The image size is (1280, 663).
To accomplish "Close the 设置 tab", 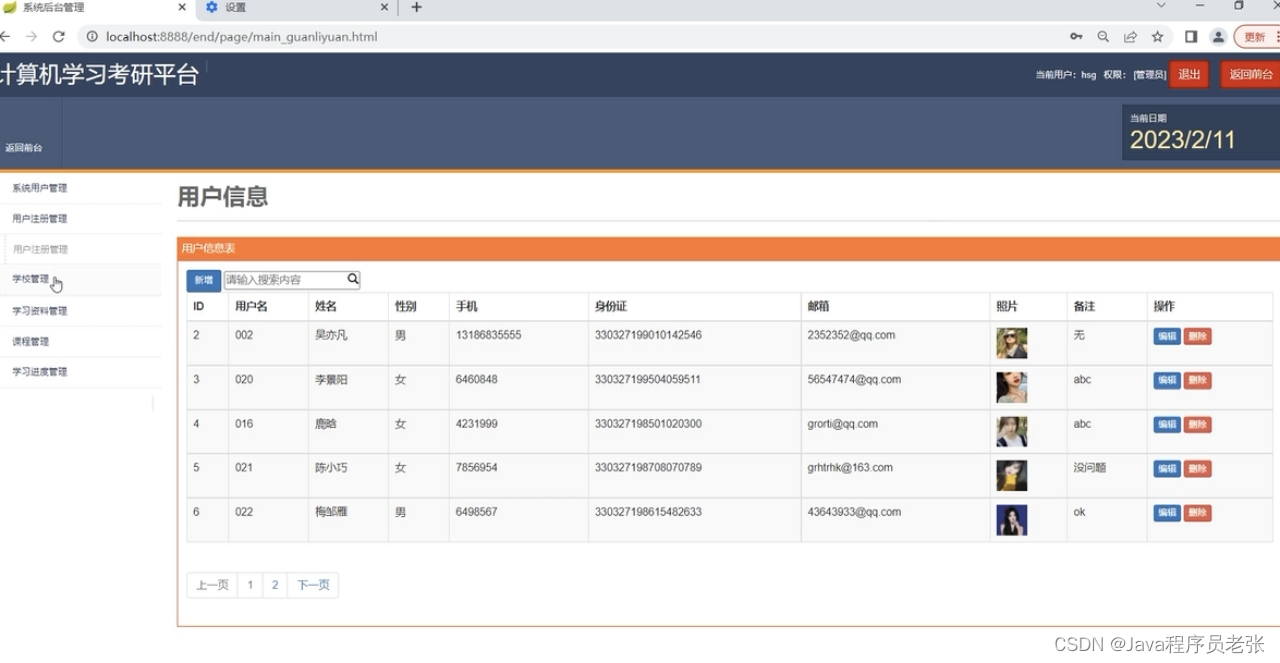I will coord(385,7).
